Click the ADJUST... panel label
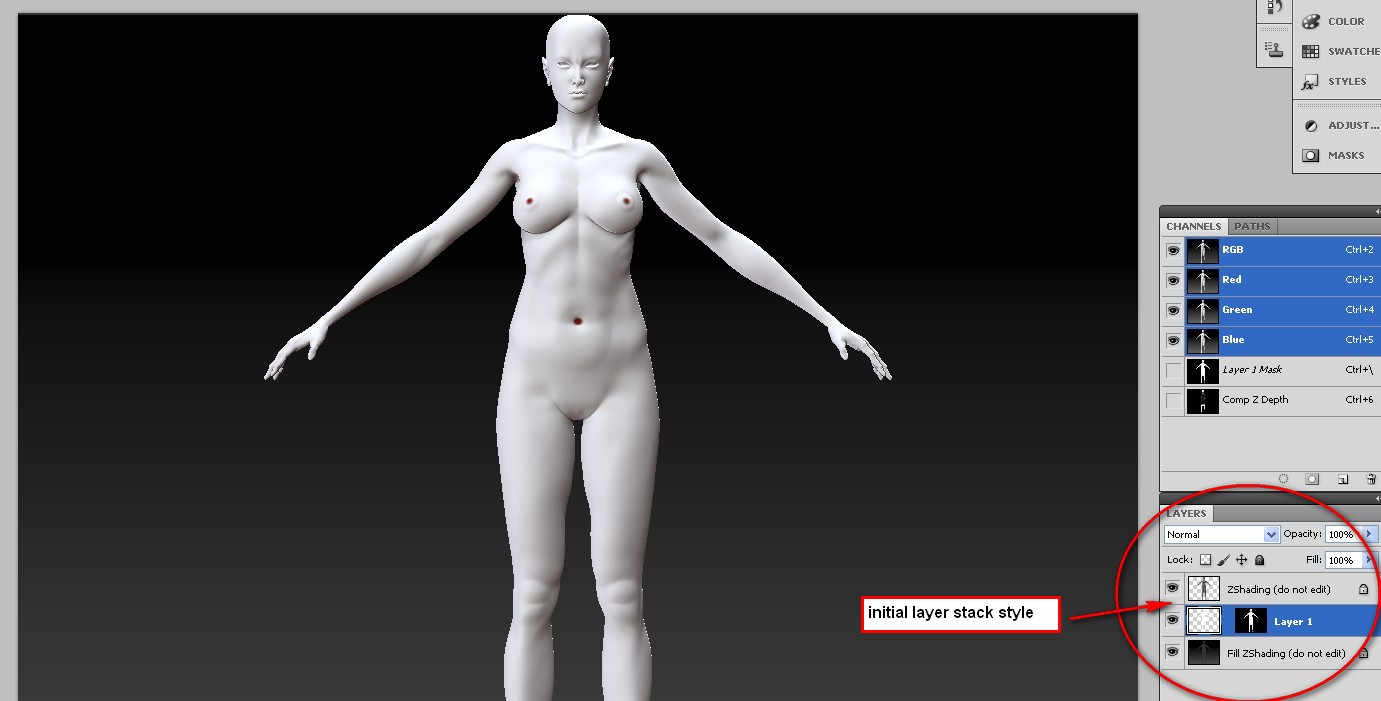The width and height of the screenshot is (1381, 701). (x=1354, y=125)
